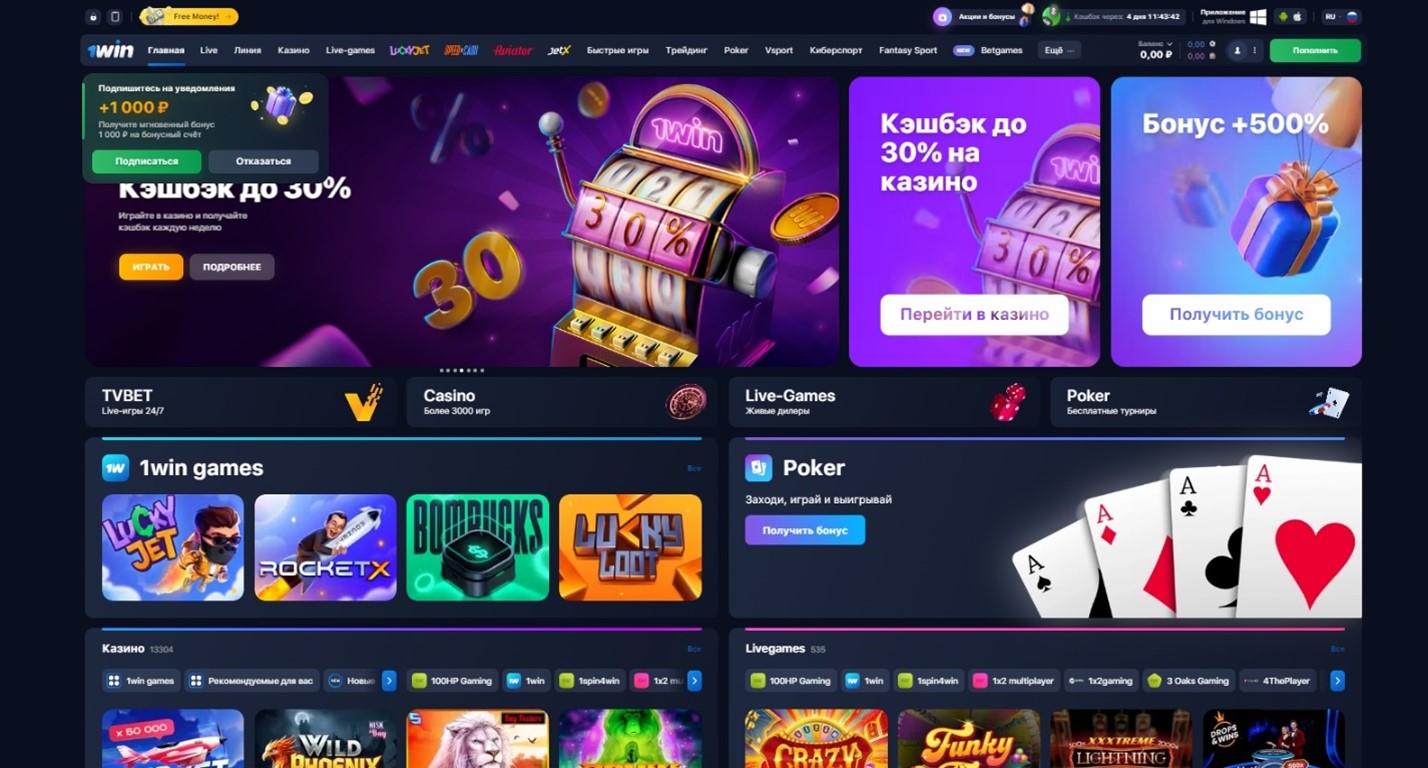Decline notifications with Отказаться button

pos(264,161)
